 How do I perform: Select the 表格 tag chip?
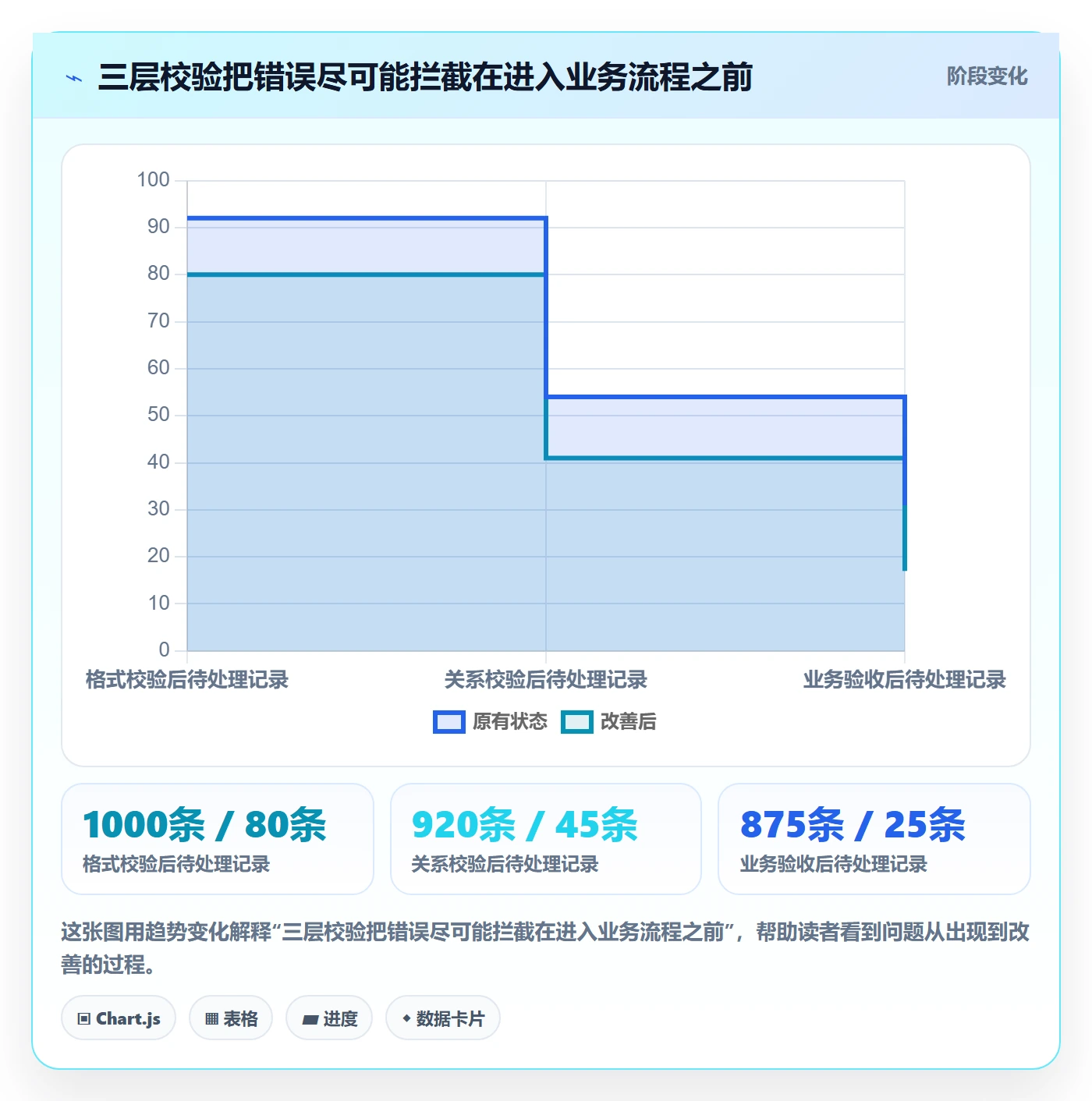pyautogui.click(x=231, y=1018)
